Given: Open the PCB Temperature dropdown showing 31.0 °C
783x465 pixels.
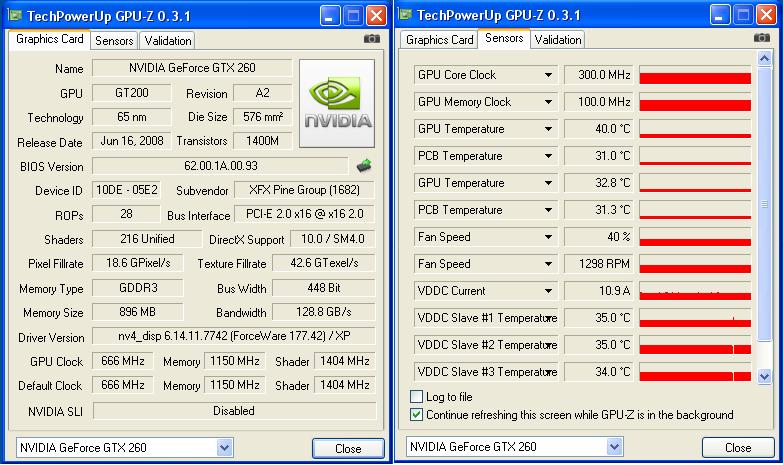Looking at the screenshot, I should (x=548, y=156).
